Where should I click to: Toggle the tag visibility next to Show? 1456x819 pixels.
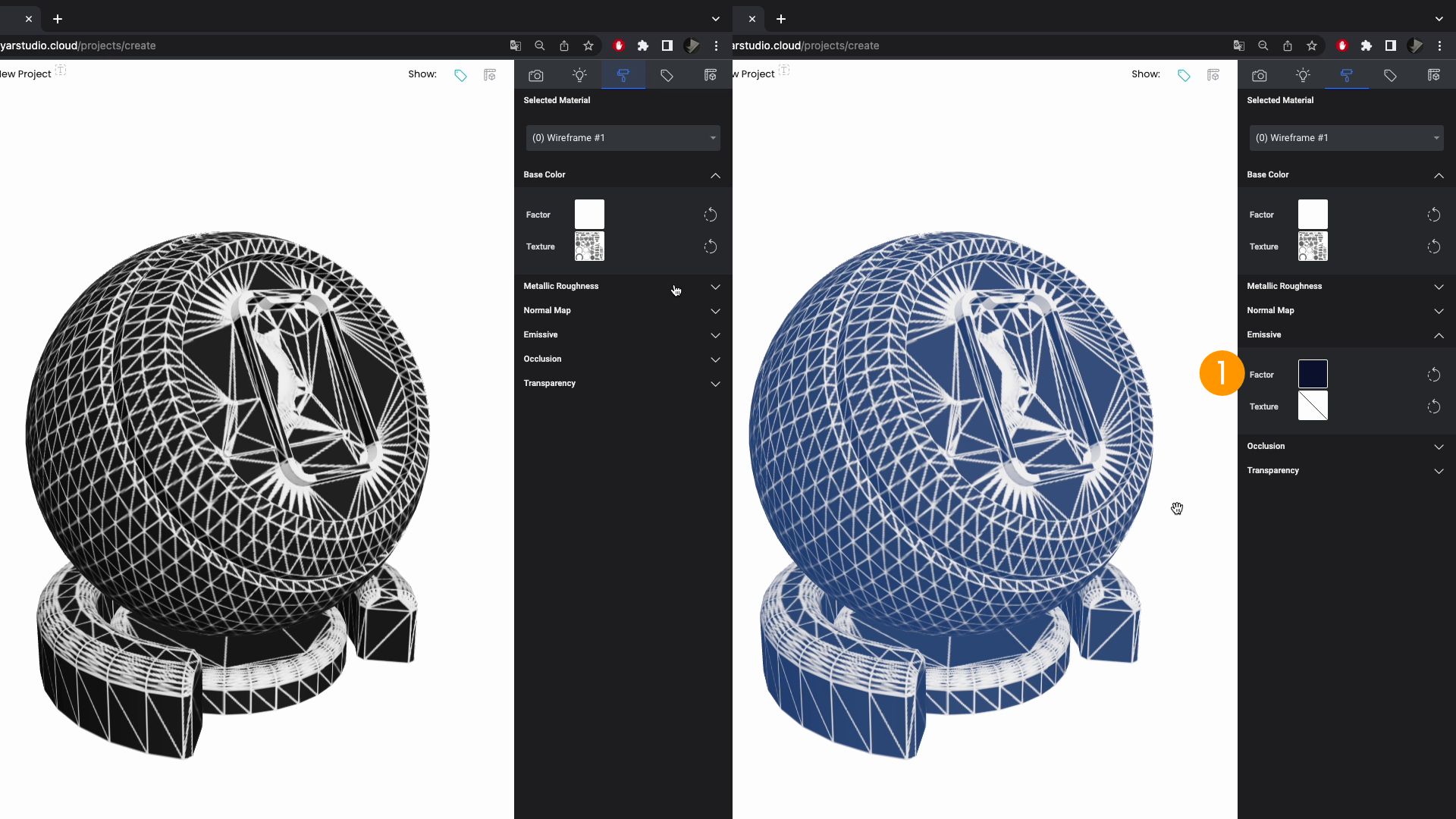click(x=460, y=75)
